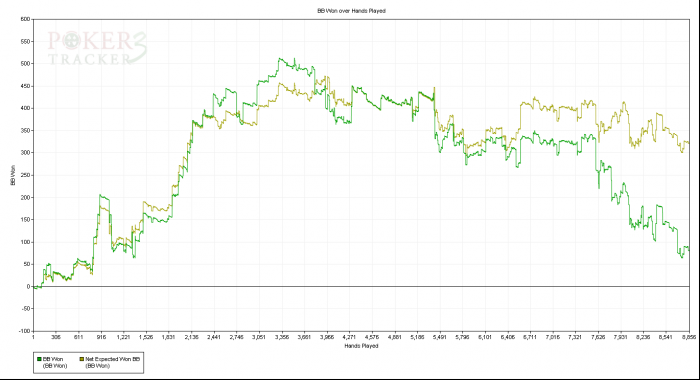700x380 pixels.
Task: Click the chart title 'BB Won over Hands Played'
Action: coord(351,11)
